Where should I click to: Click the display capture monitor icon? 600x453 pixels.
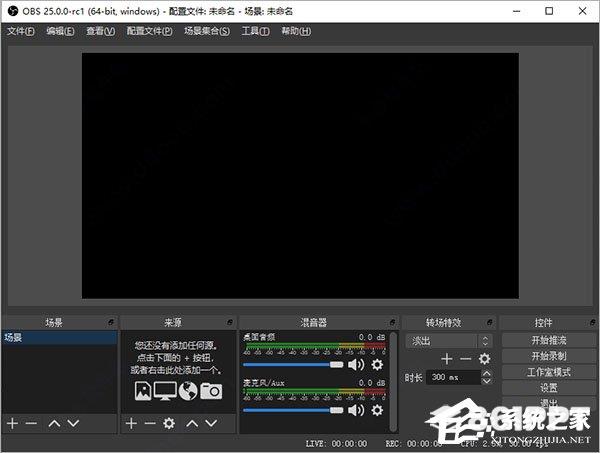(165, 391)
